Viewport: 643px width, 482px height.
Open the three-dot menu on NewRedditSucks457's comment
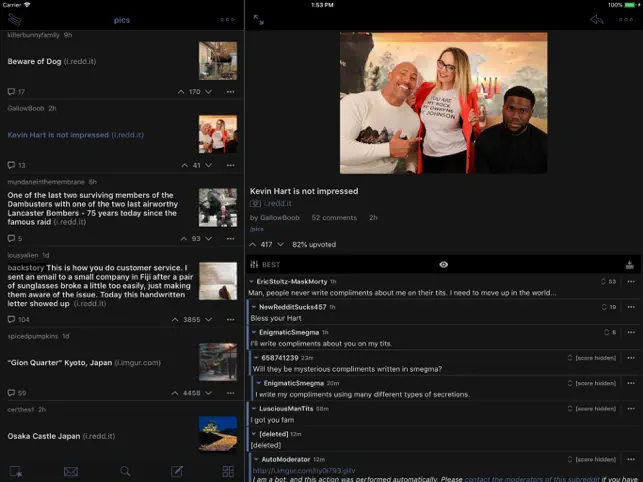pos(630,306)
